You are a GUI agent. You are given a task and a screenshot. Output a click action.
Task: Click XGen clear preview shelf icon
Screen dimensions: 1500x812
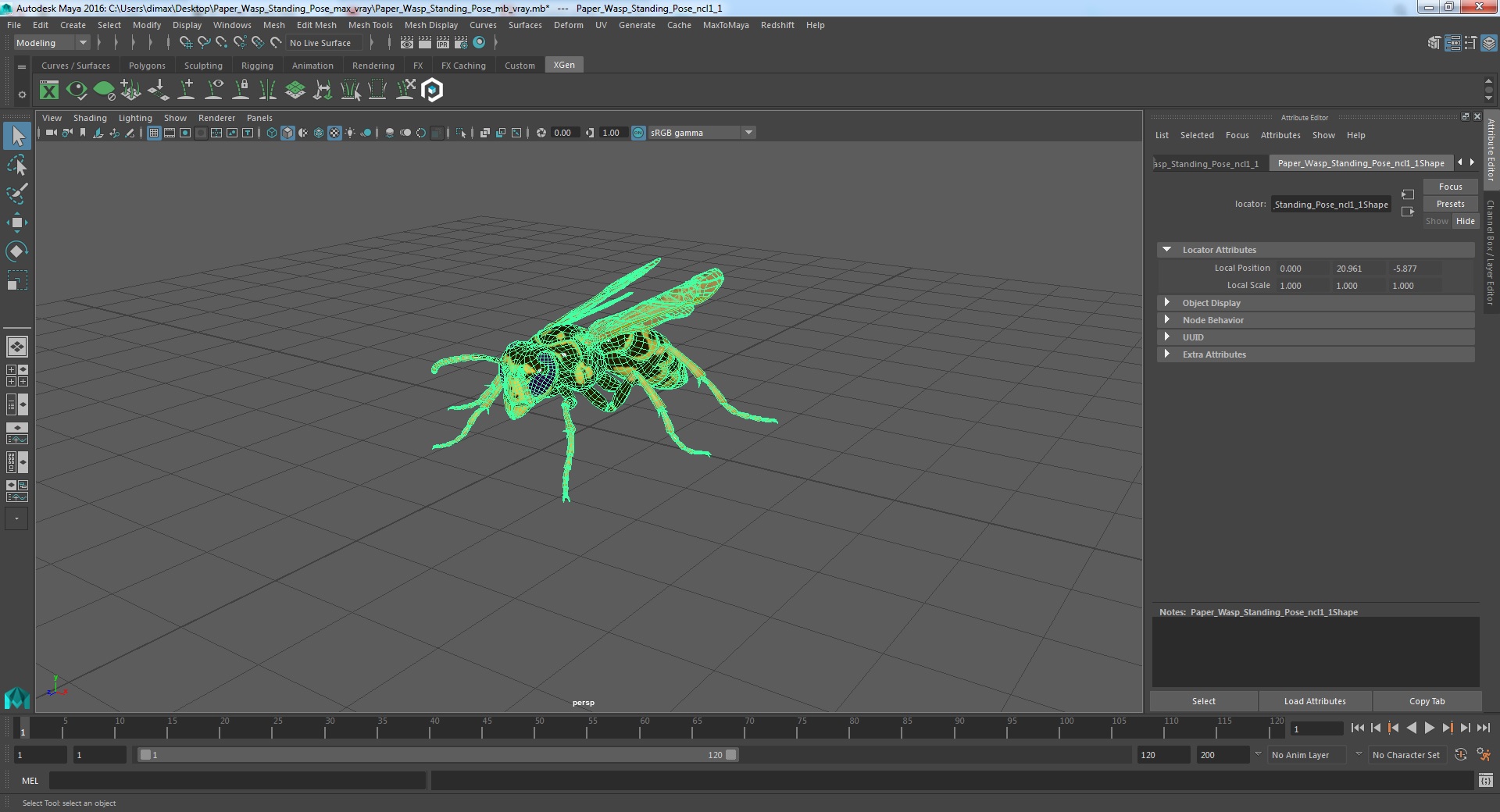tap(104, 91)
